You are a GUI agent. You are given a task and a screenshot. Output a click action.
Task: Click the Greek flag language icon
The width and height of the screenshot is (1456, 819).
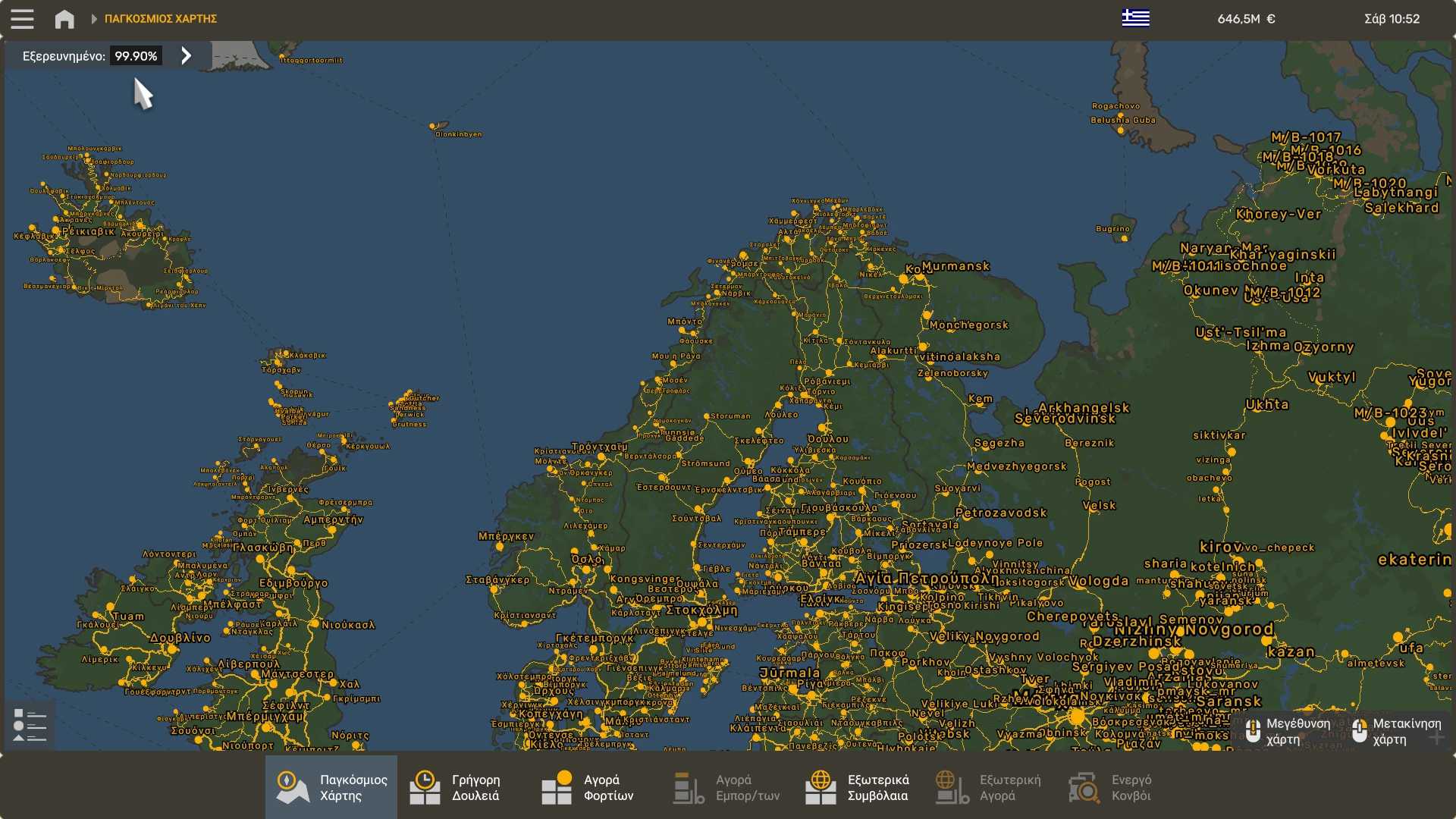pos(1135,18)
